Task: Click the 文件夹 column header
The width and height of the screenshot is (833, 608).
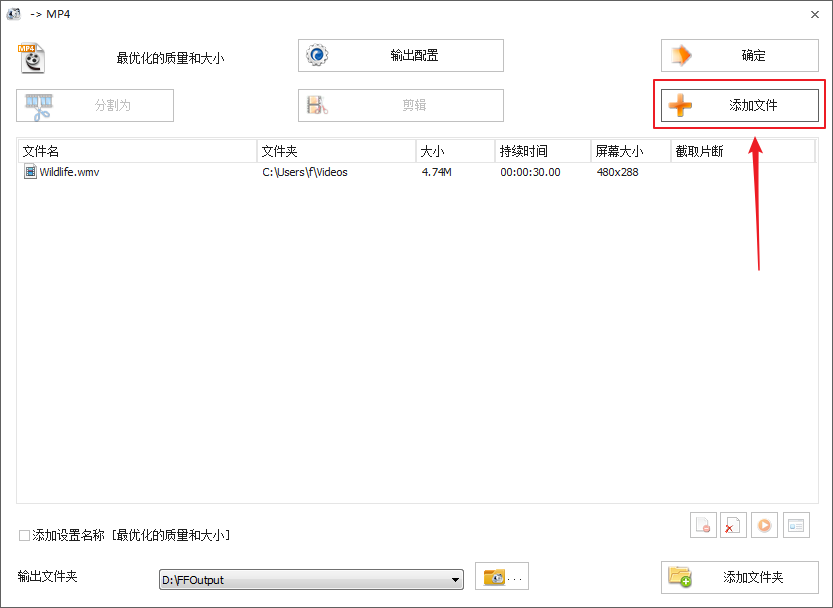Action: click(x=335, y=151)
